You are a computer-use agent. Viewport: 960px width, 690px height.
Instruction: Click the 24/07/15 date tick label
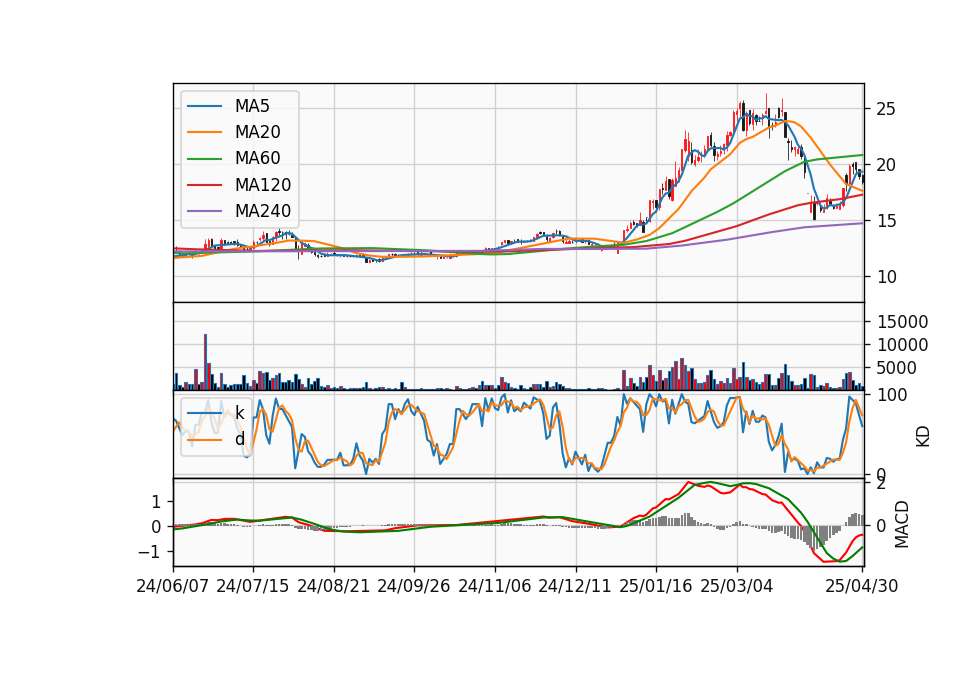click(252, 586)
